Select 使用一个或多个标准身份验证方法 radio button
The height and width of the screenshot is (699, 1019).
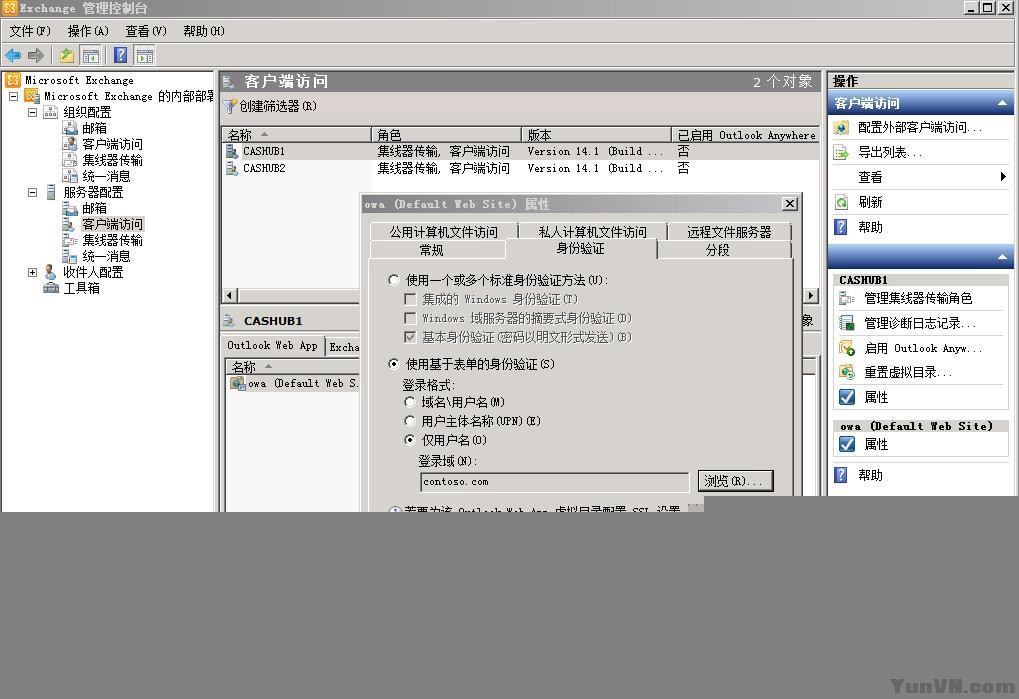pyautogui.click(x=394, y=280)
